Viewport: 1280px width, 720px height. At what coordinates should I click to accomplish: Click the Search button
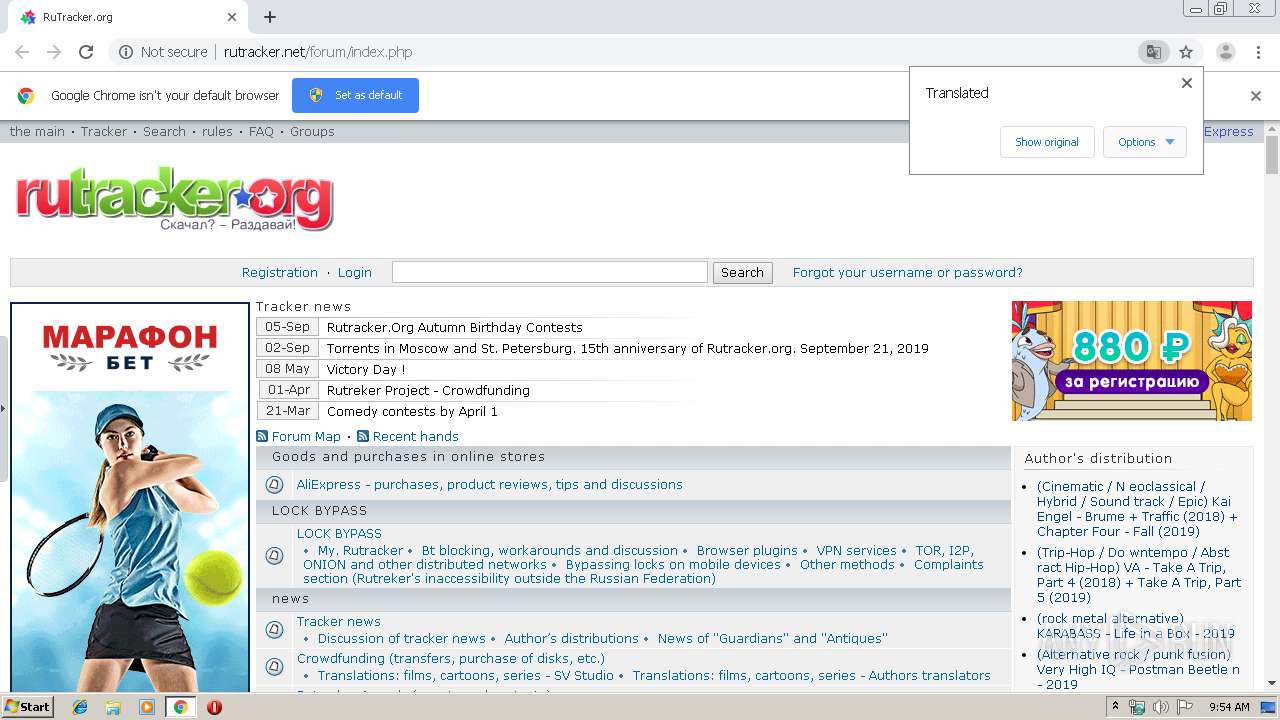pyautogui.click(x=742, y=272)
